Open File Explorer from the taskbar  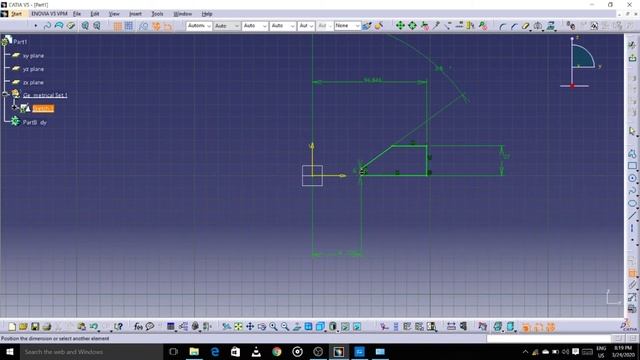[x=194, y=351]
